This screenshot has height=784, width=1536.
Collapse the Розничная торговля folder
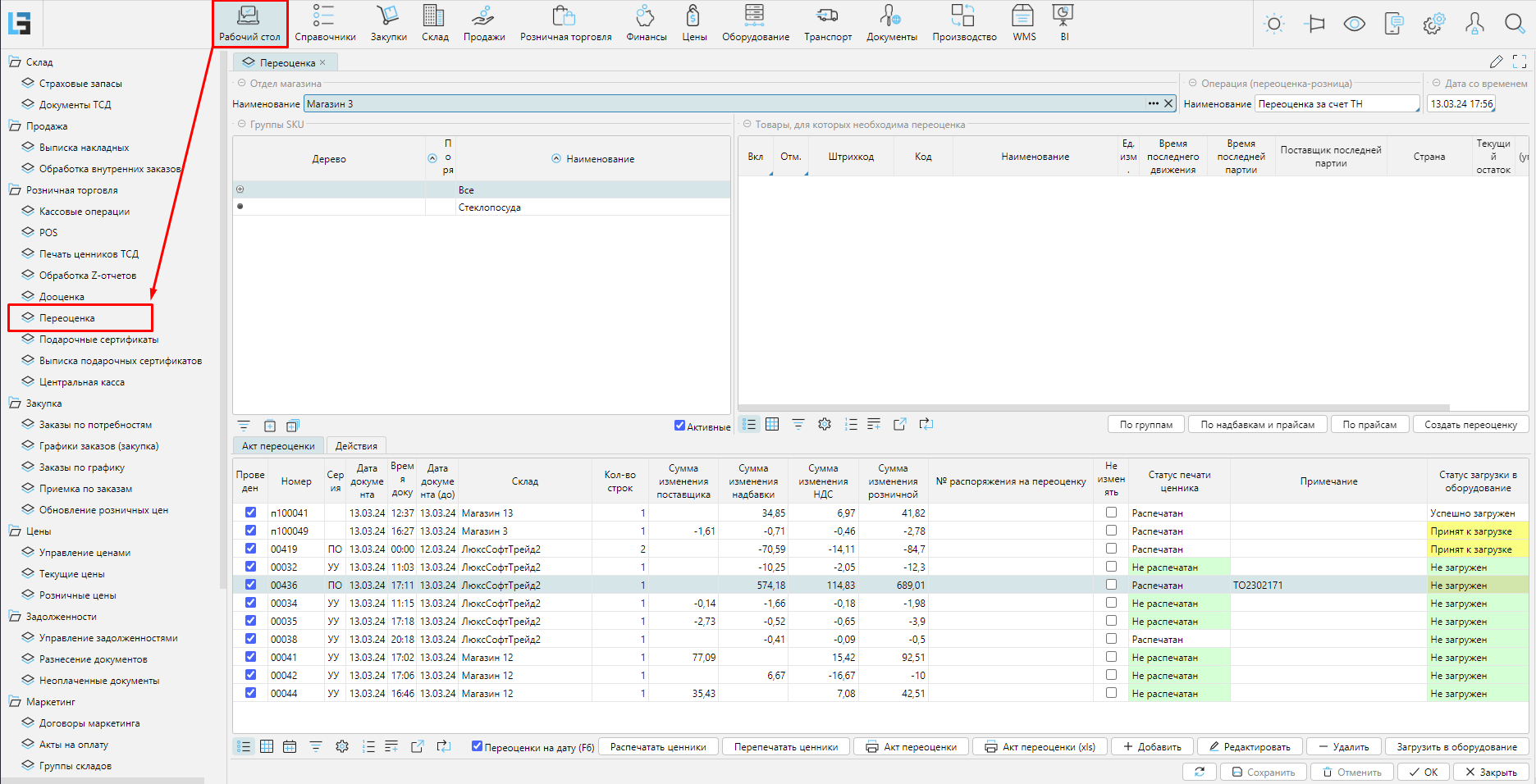click(x=15, y=190)
